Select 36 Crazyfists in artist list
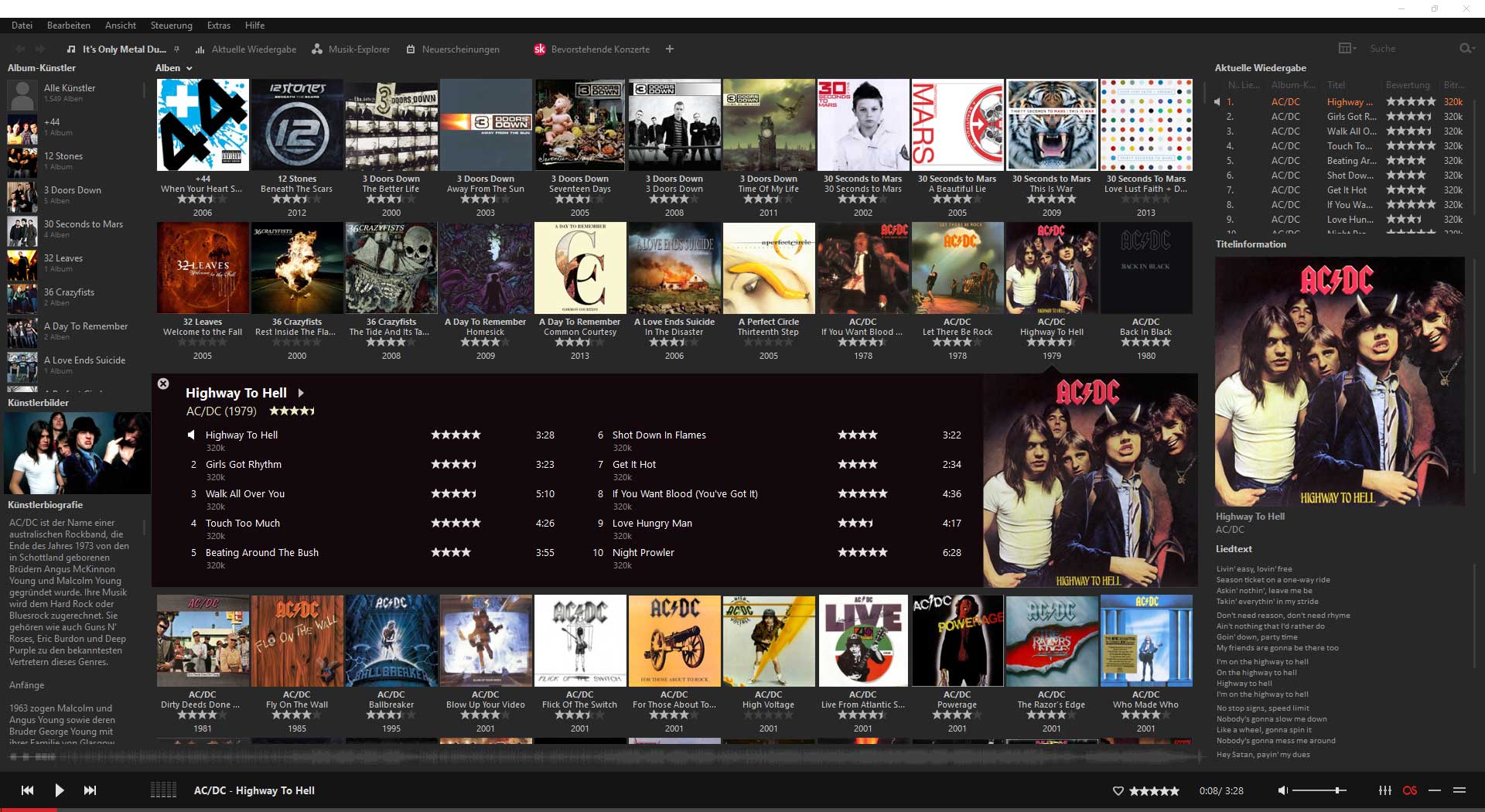This screenshot has width=1485, height=812. click(75, 298)
